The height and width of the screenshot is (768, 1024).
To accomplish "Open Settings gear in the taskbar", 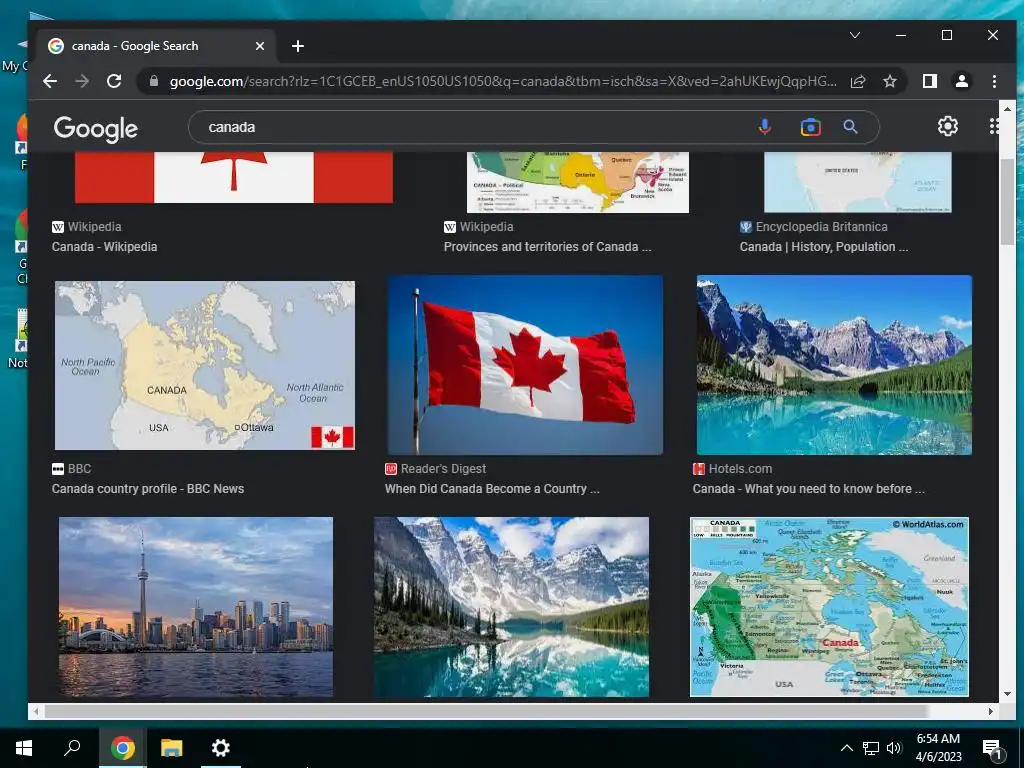I will pos(220,748).
